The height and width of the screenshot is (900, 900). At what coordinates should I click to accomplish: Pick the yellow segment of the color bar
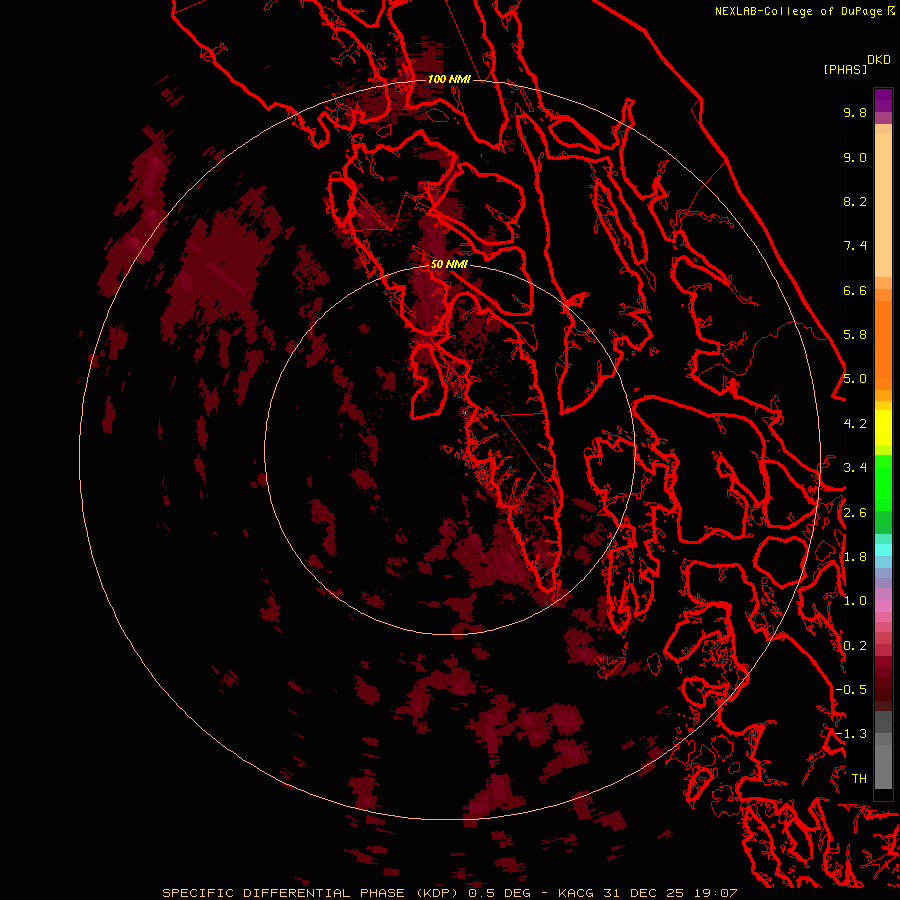(x=883, y=428)
